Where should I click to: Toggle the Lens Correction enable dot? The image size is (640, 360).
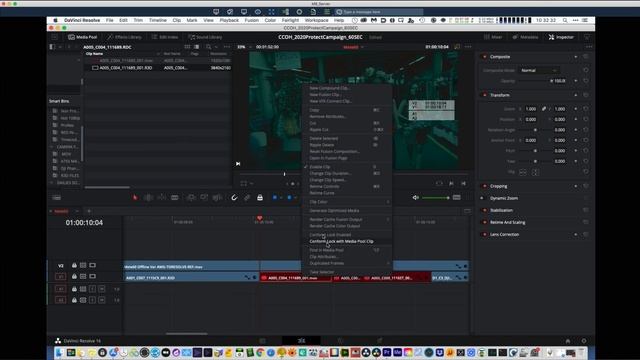point(484,235)
